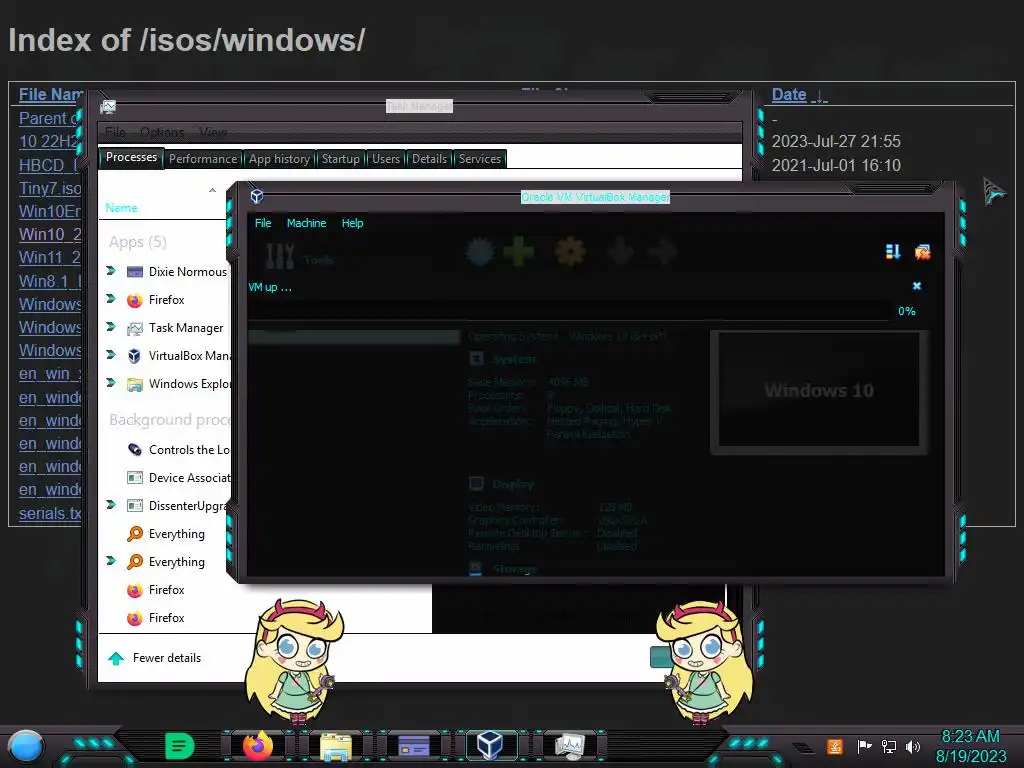Viewport: 1024px width, 768px height.
Task: Switch to the Performance tab
Action: pos(203,159)
